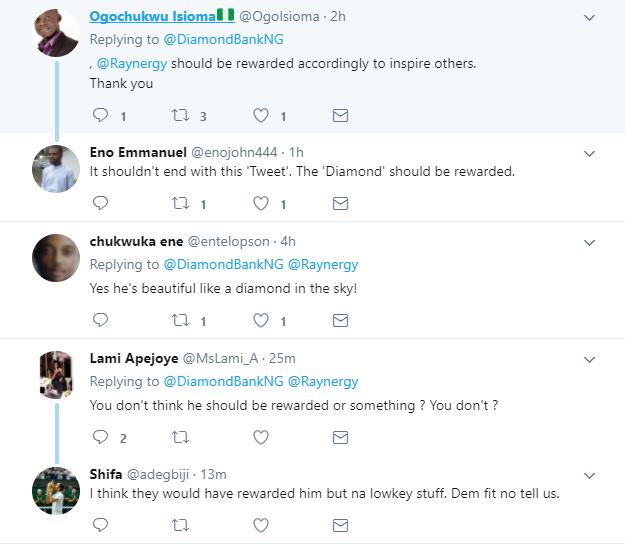Retweet chukwuka ene's diamond tweet
The height and width of the screenshot is (546, 625).
180,321
